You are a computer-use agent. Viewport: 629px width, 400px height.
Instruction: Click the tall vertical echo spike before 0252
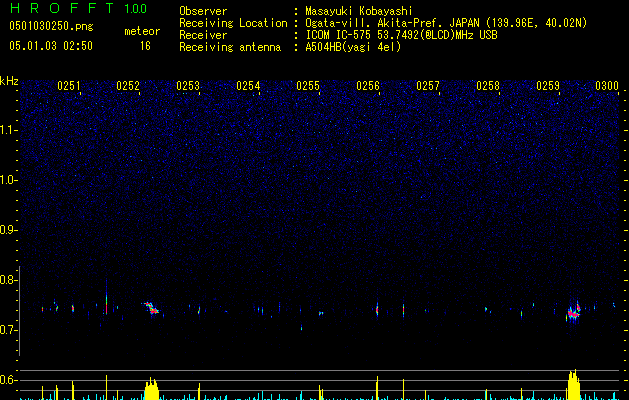(x=106, y=299)
